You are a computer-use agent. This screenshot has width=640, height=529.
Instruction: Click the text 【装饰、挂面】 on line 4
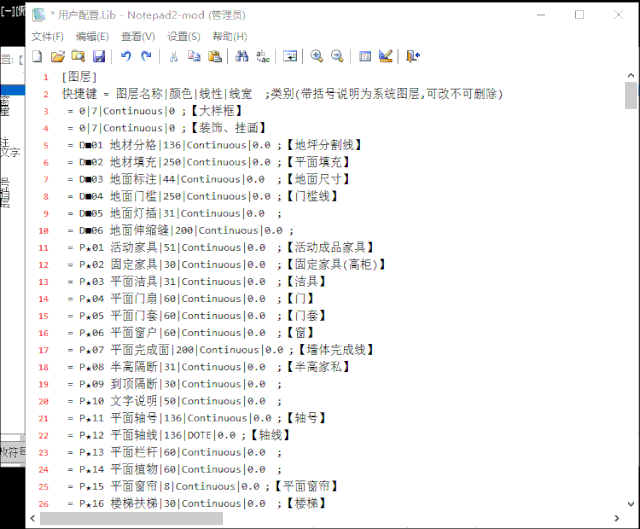[229, 128]
